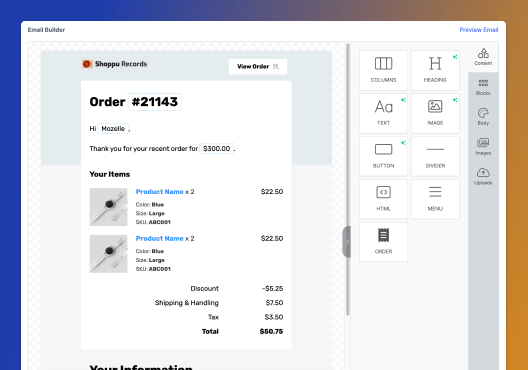Click the first item's $22.50 price
Screen dimensions: 528x370
(x=272, y=192)
